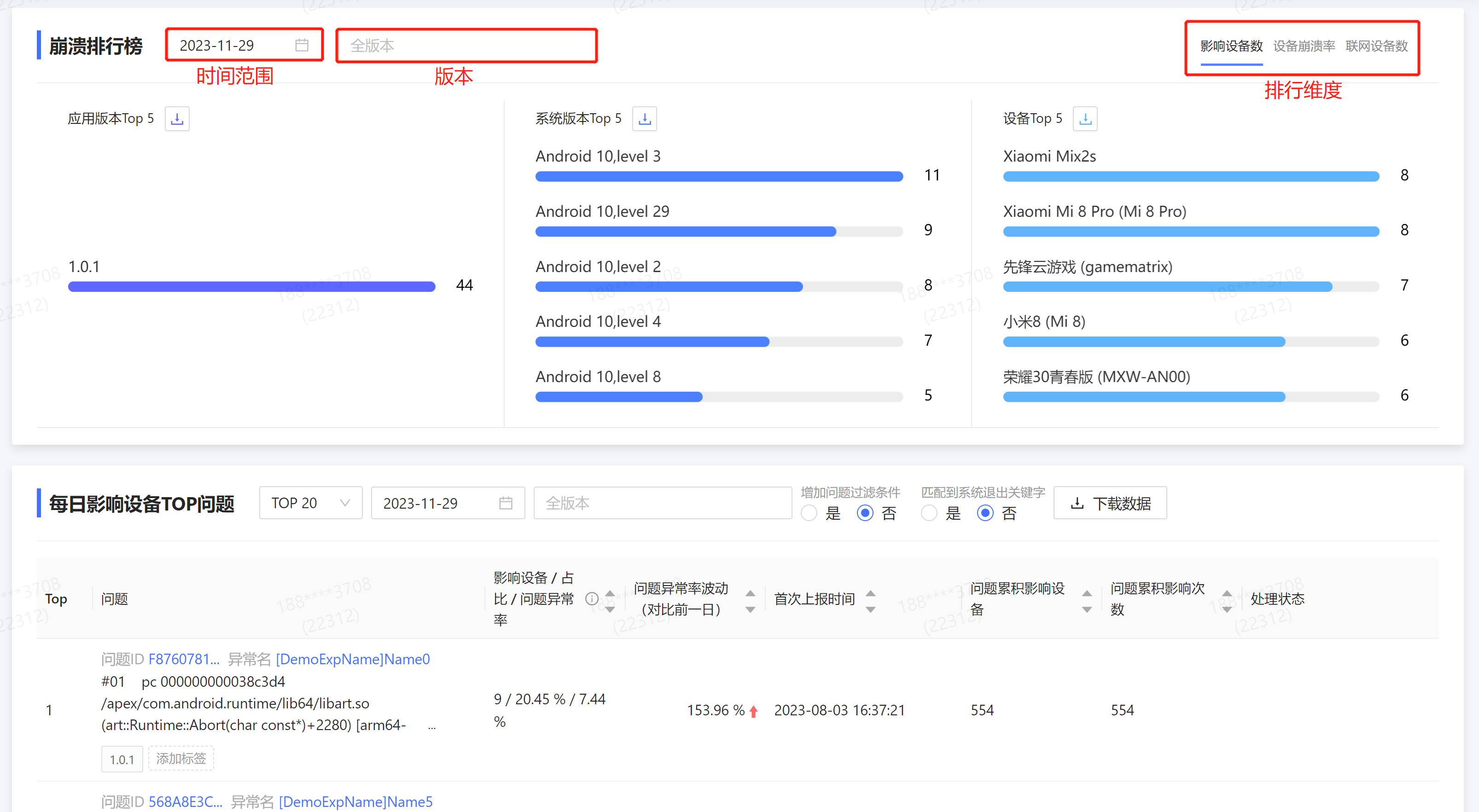Click value '153.96 %' in row 1
The width and height of the screenshot is (1479, 812).
[716, 710]
